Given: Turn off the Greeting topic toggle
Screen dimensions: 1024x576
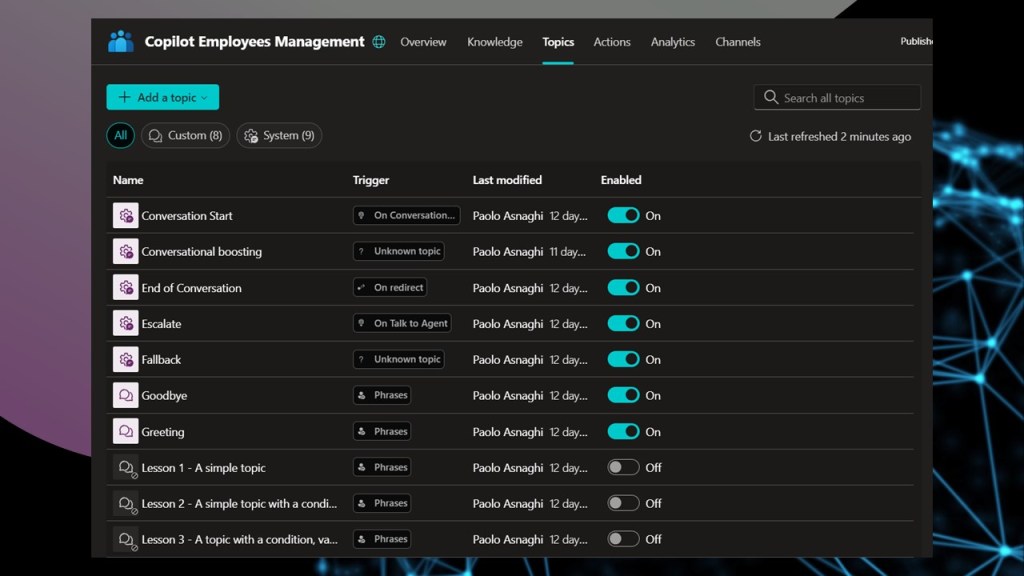Looking at the screenshot, I should pyautogui.click(x=623, y=432).
